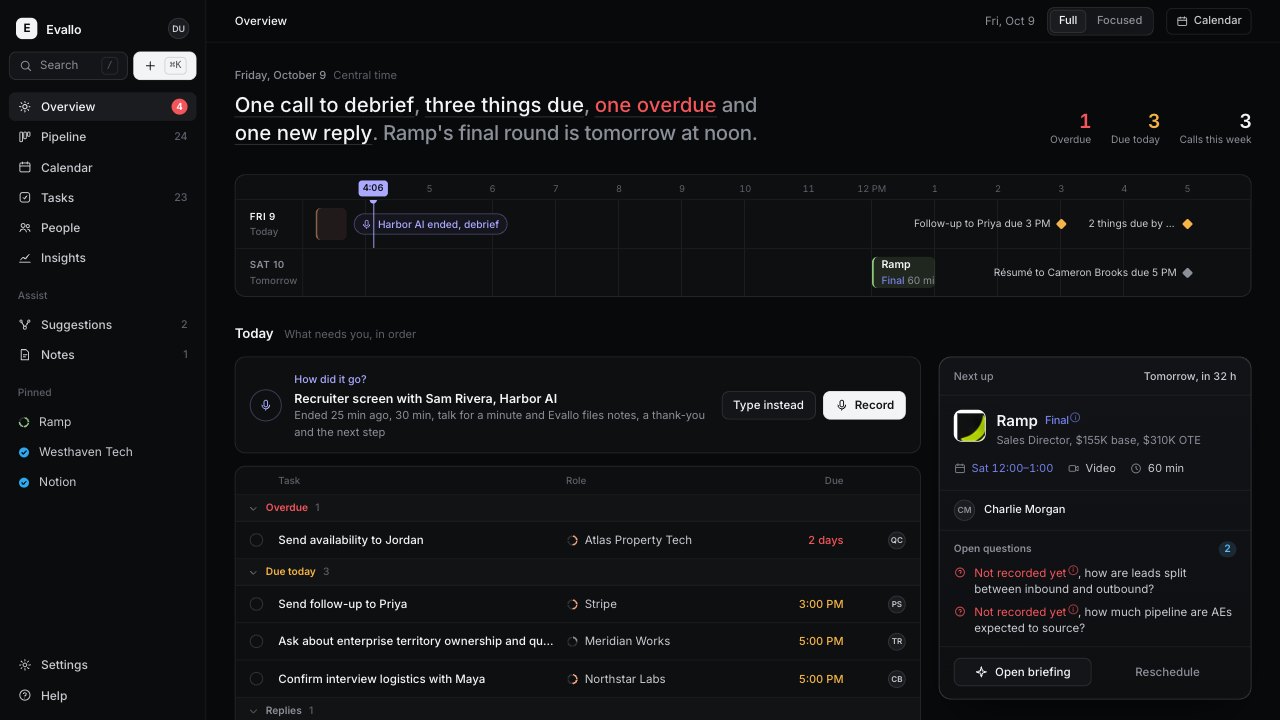Open pinned Ramp item
The image size is (1280, 720).
click(103, 422)
